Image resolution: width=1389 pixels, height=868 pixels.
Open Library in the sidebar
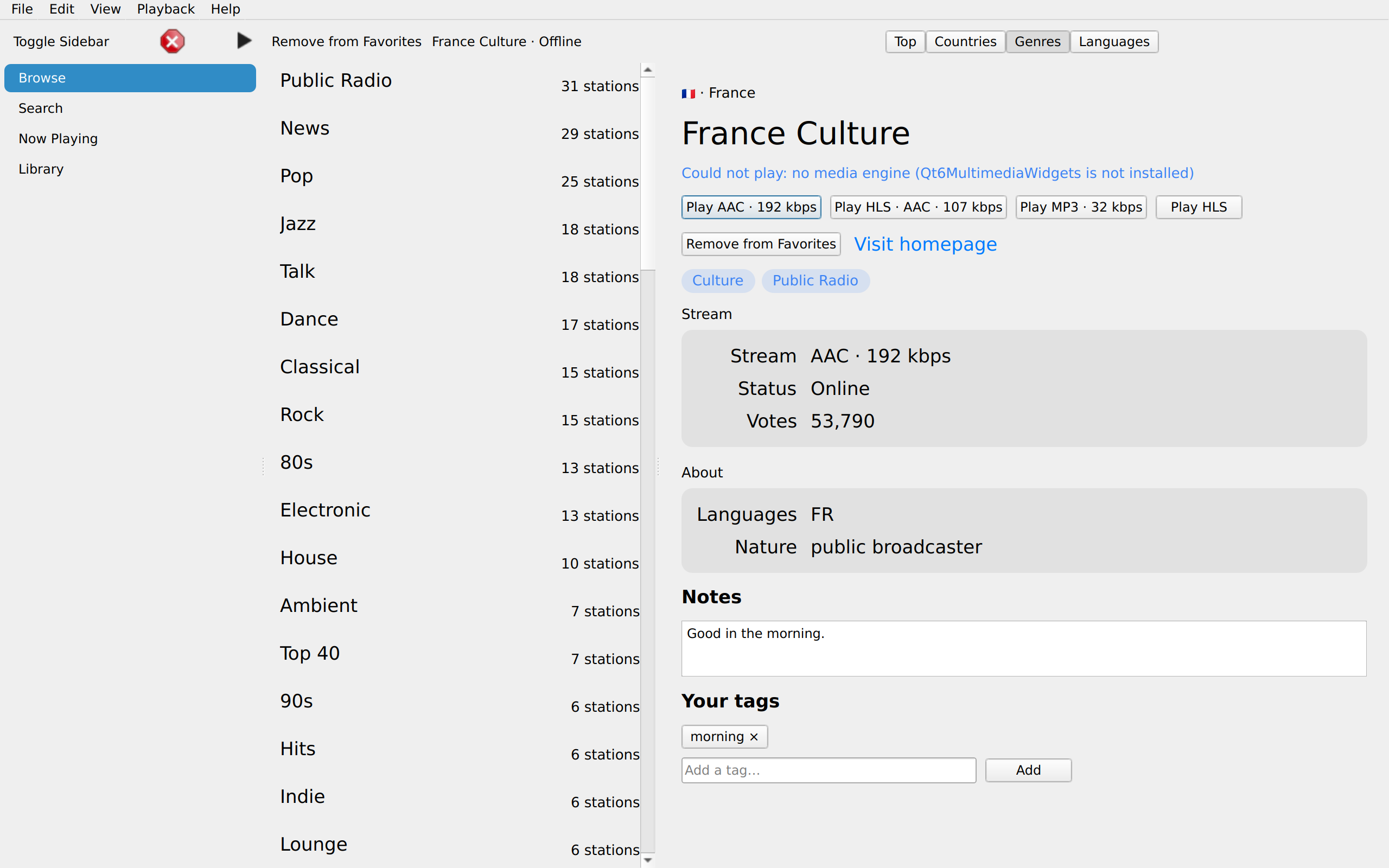click(x=130, y=169)
